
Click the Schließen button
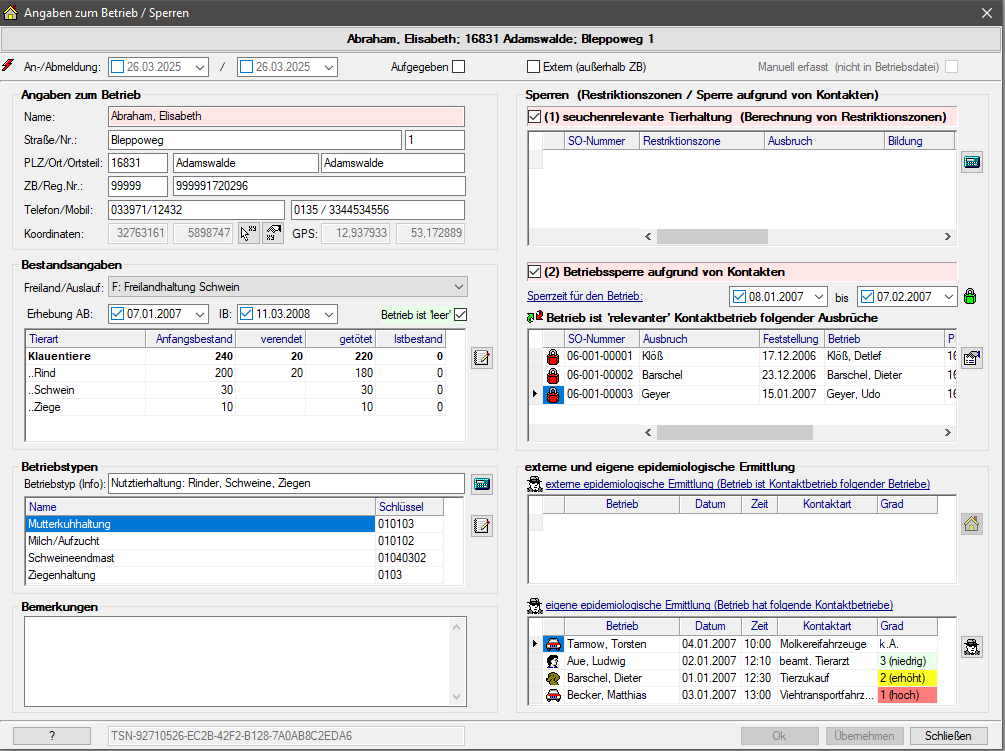[947, 736]
